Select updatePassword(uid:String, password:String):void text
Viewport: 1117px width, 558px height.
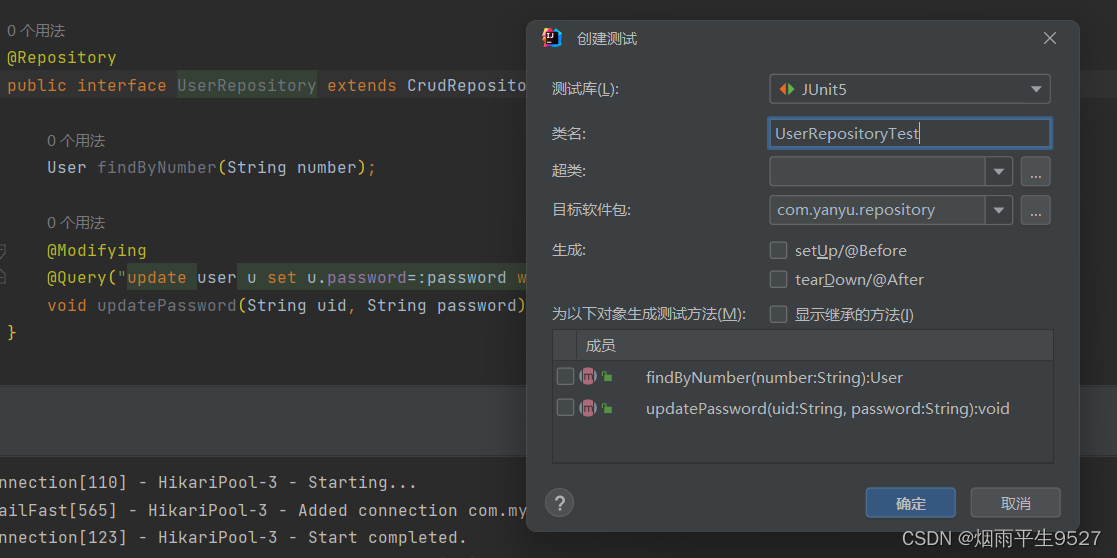click(827, 409)
